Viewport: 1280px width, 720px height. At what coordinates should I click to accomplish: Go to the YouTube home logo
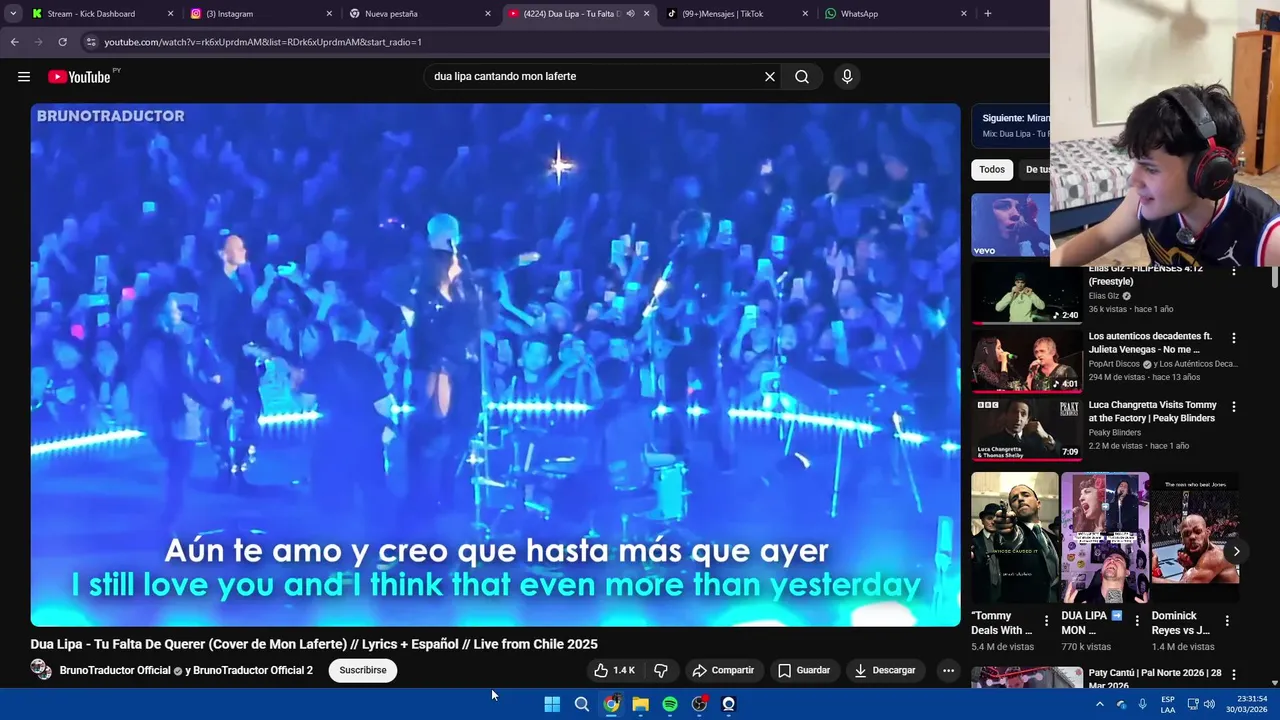79,77
